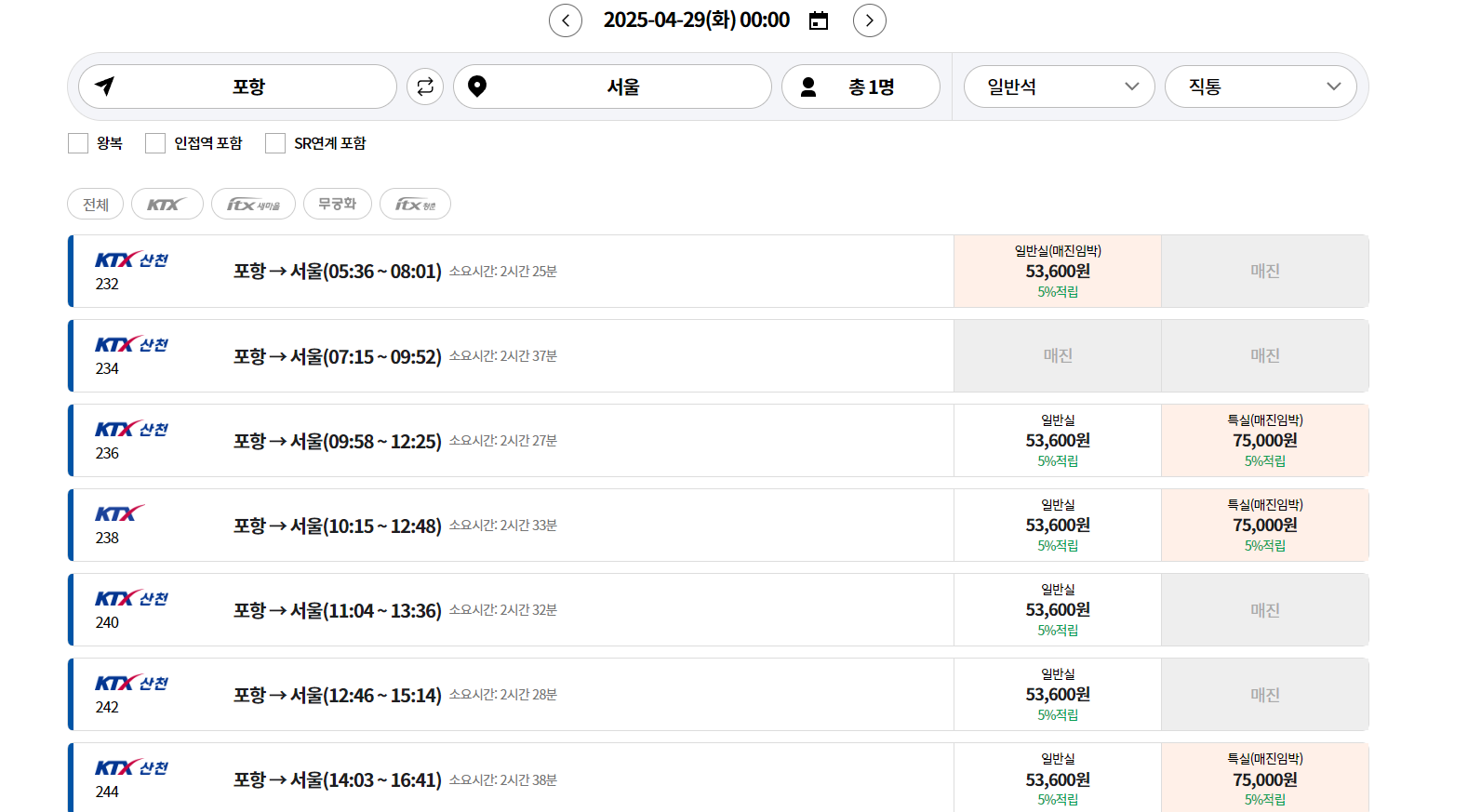Screen dimensions: 1481x812
Task: Check the 인접역 포함 option
Action: click(155, 143)
